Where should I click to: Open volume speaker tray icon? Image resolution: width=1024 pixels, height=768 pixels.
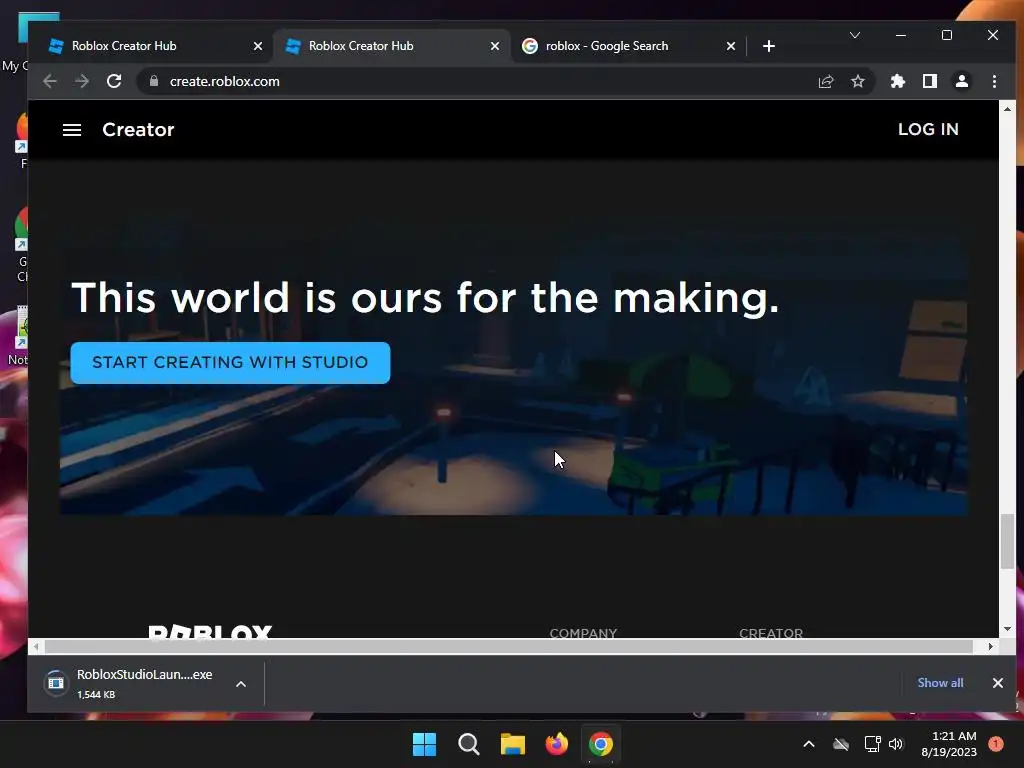(896, 744)
